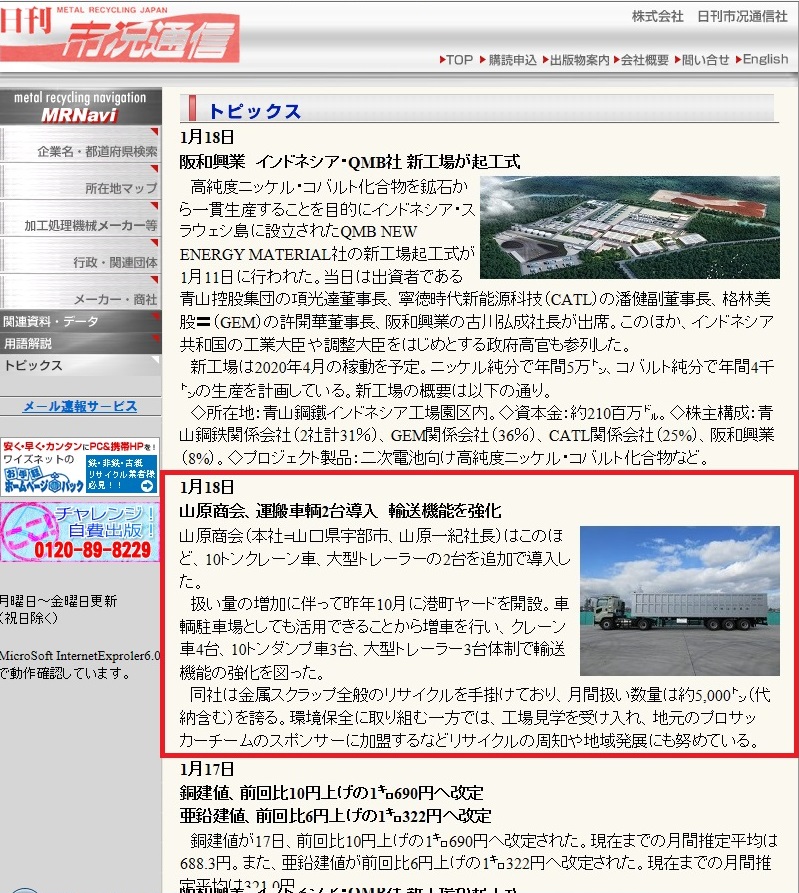Viewport: 799px width, 893px height.
Task: Select トピックス in the sidebar
Action: click(x=80, y=365)
